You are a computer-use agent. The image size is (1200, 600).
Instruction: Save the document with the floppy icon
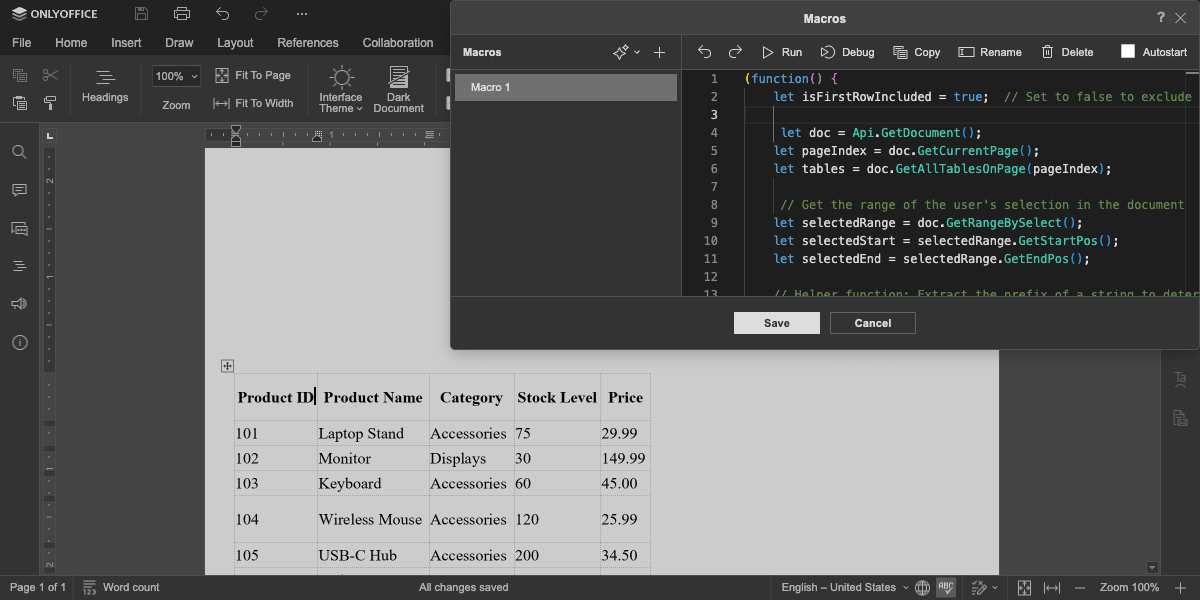[x=141, y=14]
